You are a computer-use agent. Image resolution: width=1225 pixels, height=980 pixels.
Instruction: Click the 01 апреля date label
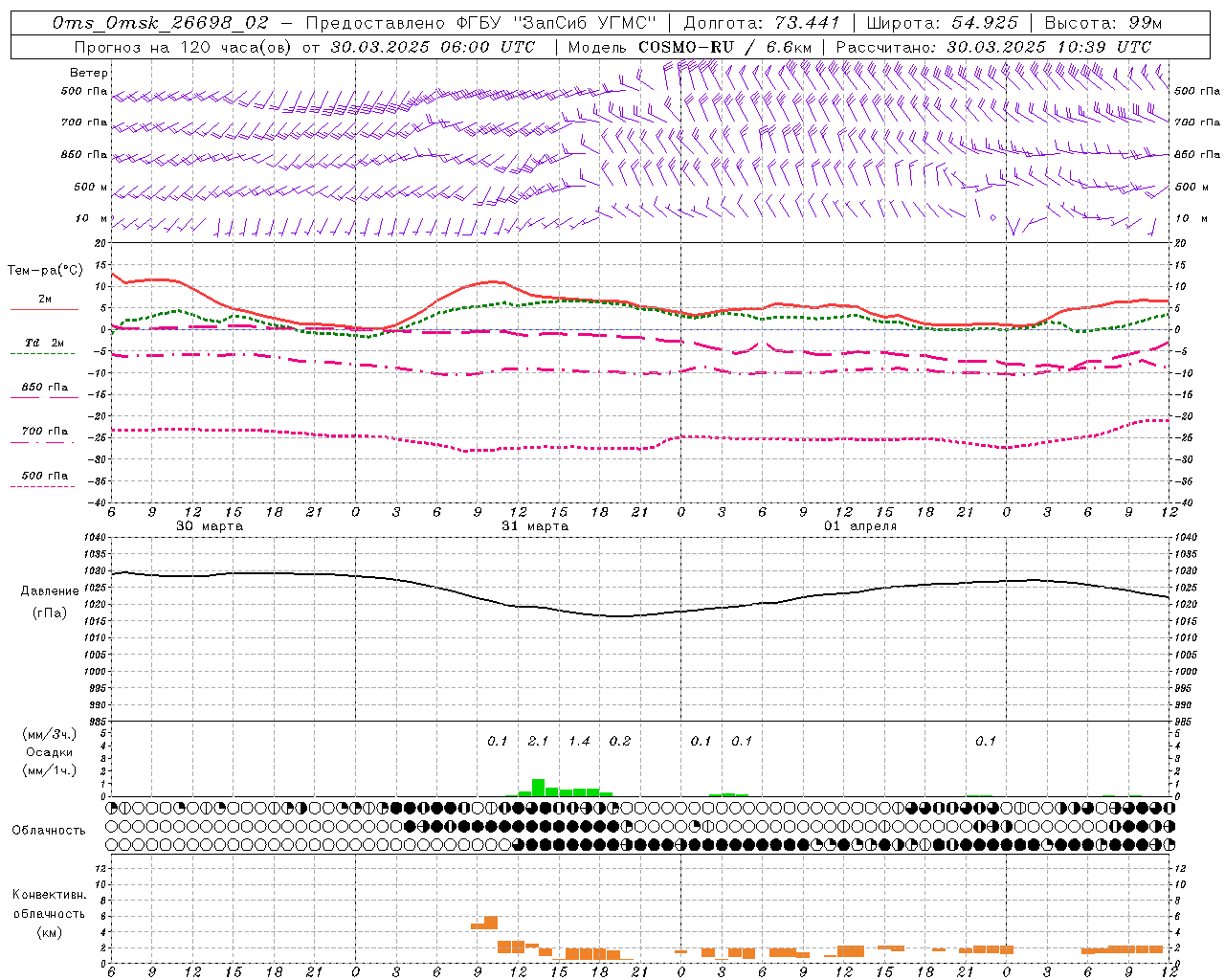coord(860,525)
